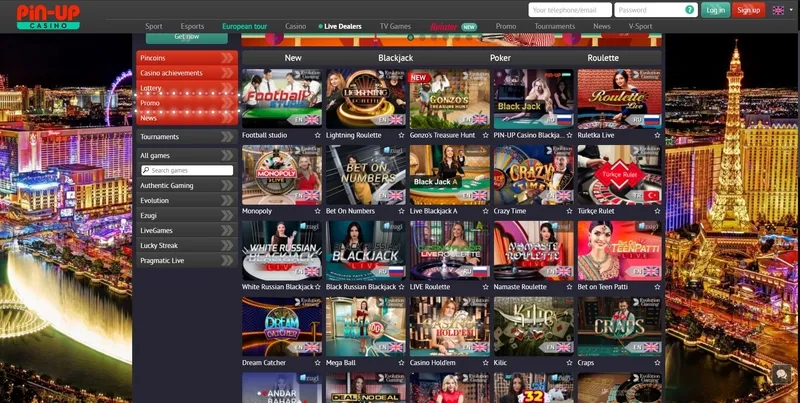The width and height of the screenshot is (800, 403).
Task: Star the Monopoly game
Action: (317, 211)
